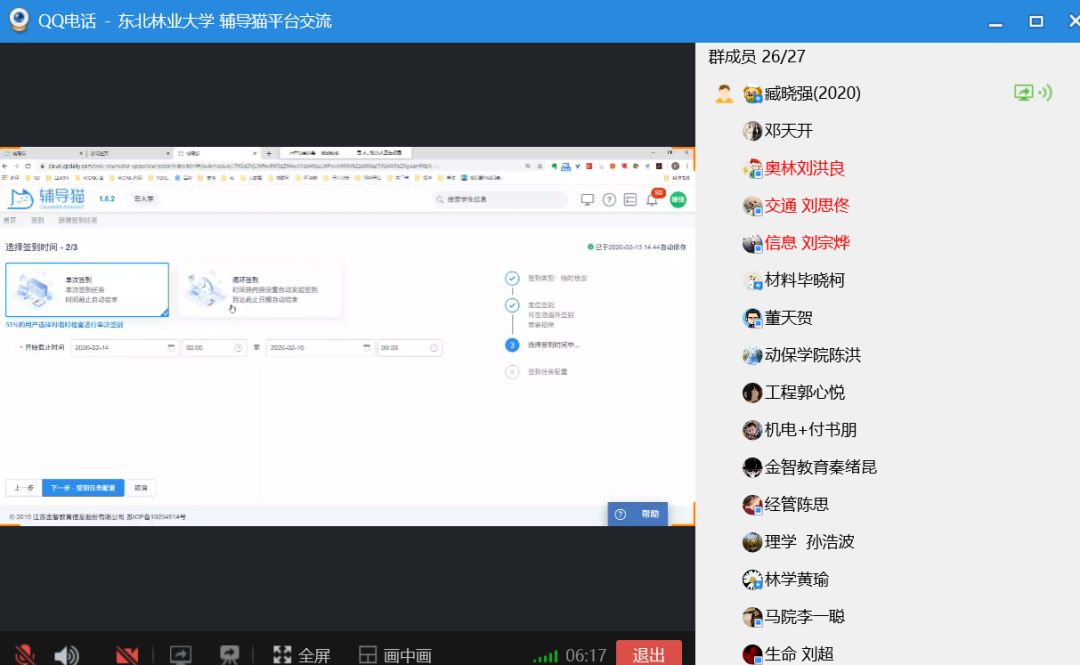Click avatar of 奥林刘洪良

(x=752, y=168)
